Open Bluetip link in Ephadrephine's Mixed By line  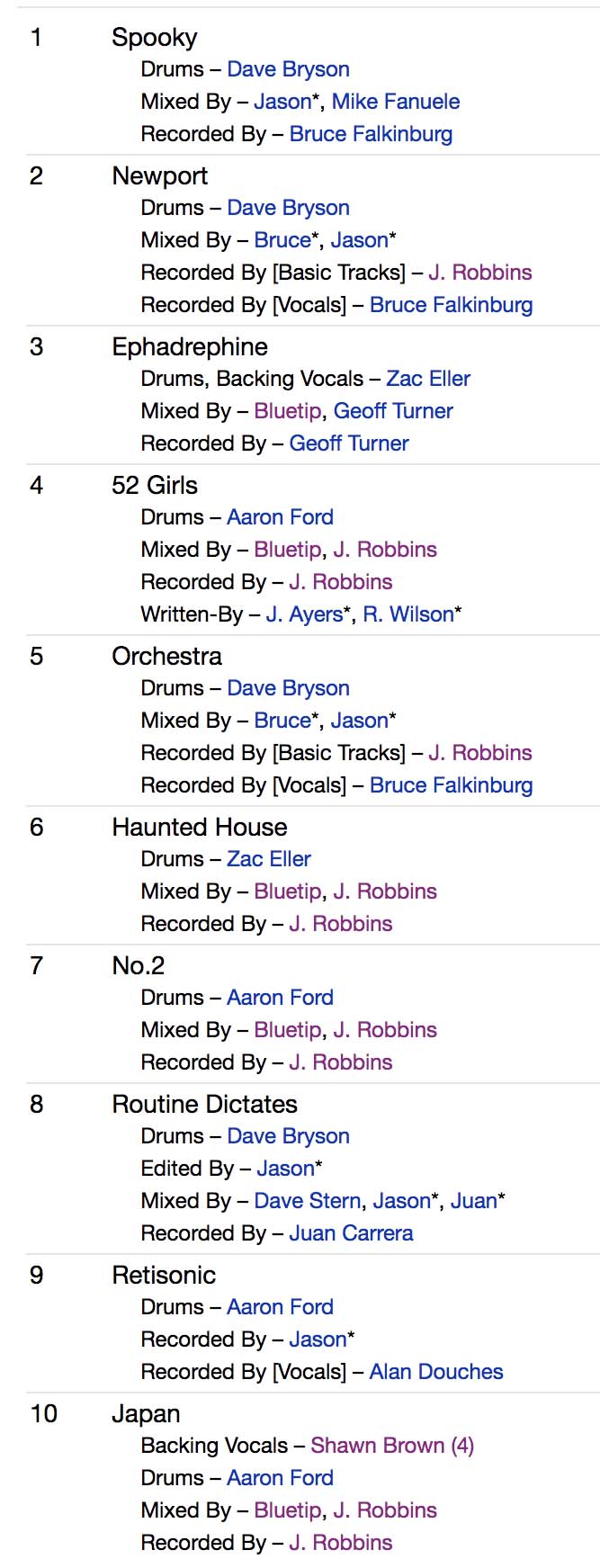click(287, 411)
